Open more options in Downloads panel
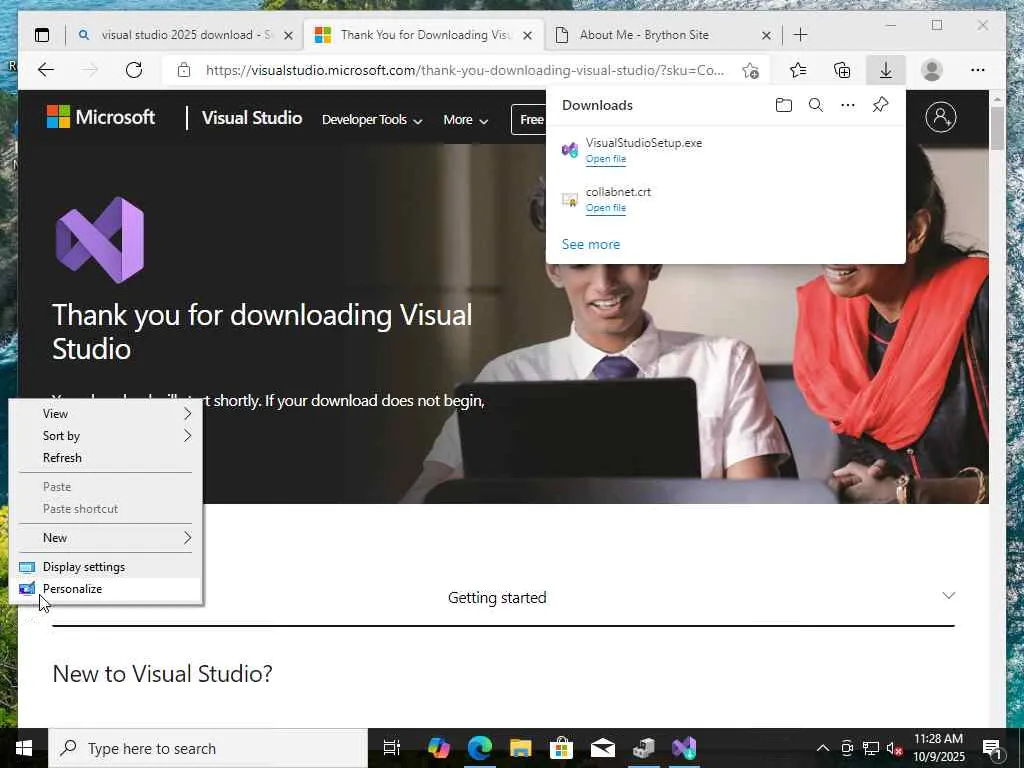 [x=848, y=105]
